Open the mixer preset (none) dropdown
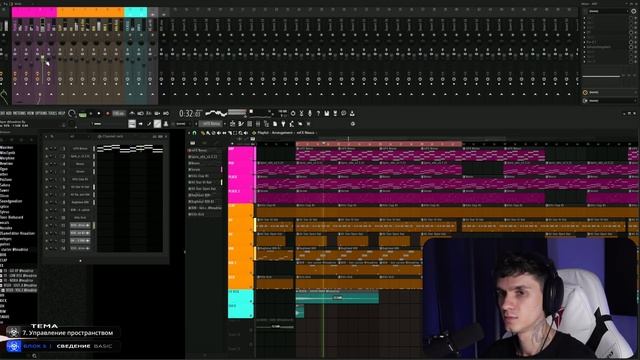 click(x=607, y=11)
